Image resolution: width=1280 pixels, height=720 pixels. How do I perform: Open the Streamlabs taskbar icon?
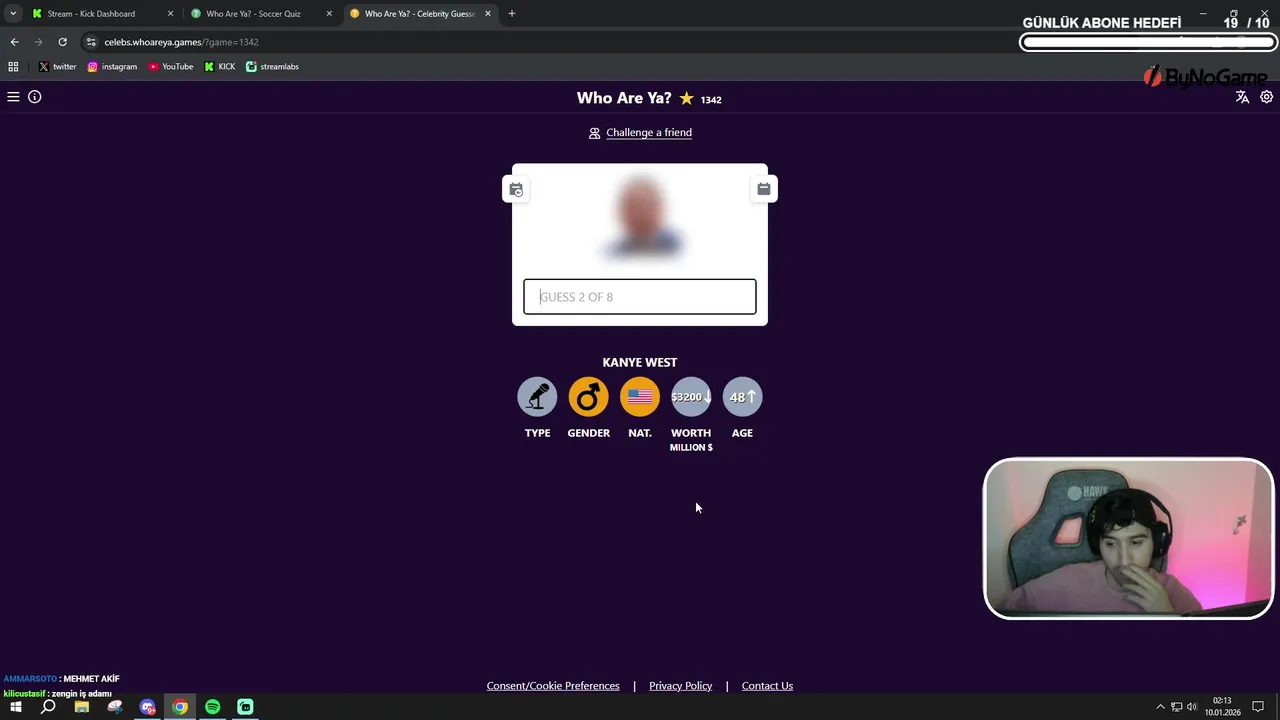(245, 707)
